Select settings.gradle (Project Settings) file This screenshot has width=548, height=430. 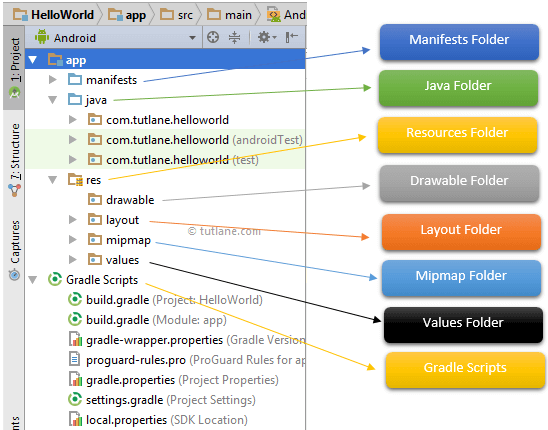click(171, 400)
